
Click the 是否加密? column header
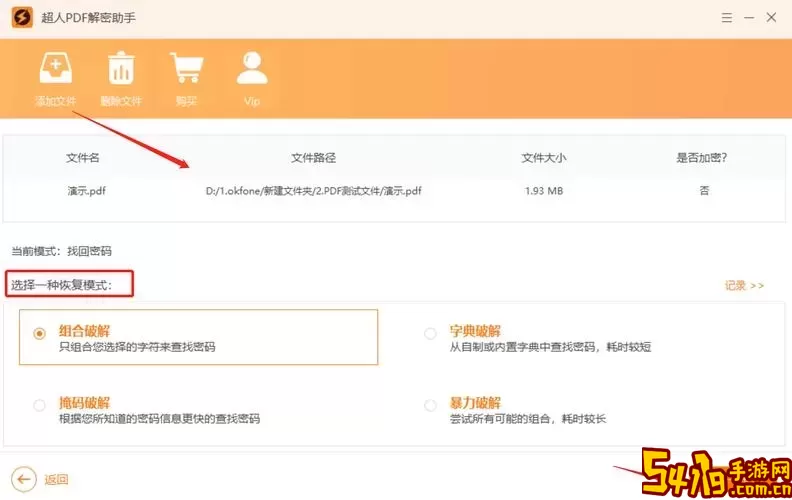(x=702, y=158)
